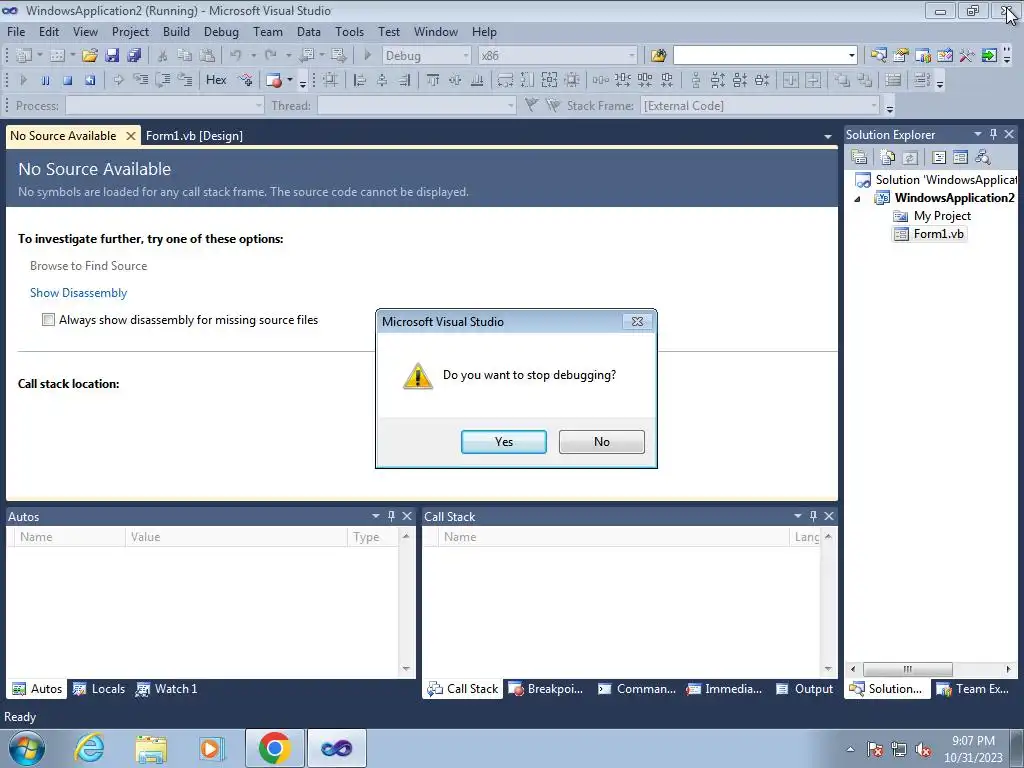
Task: Switch to the Team Explorer tab
Action: click(x=973, y=689)
